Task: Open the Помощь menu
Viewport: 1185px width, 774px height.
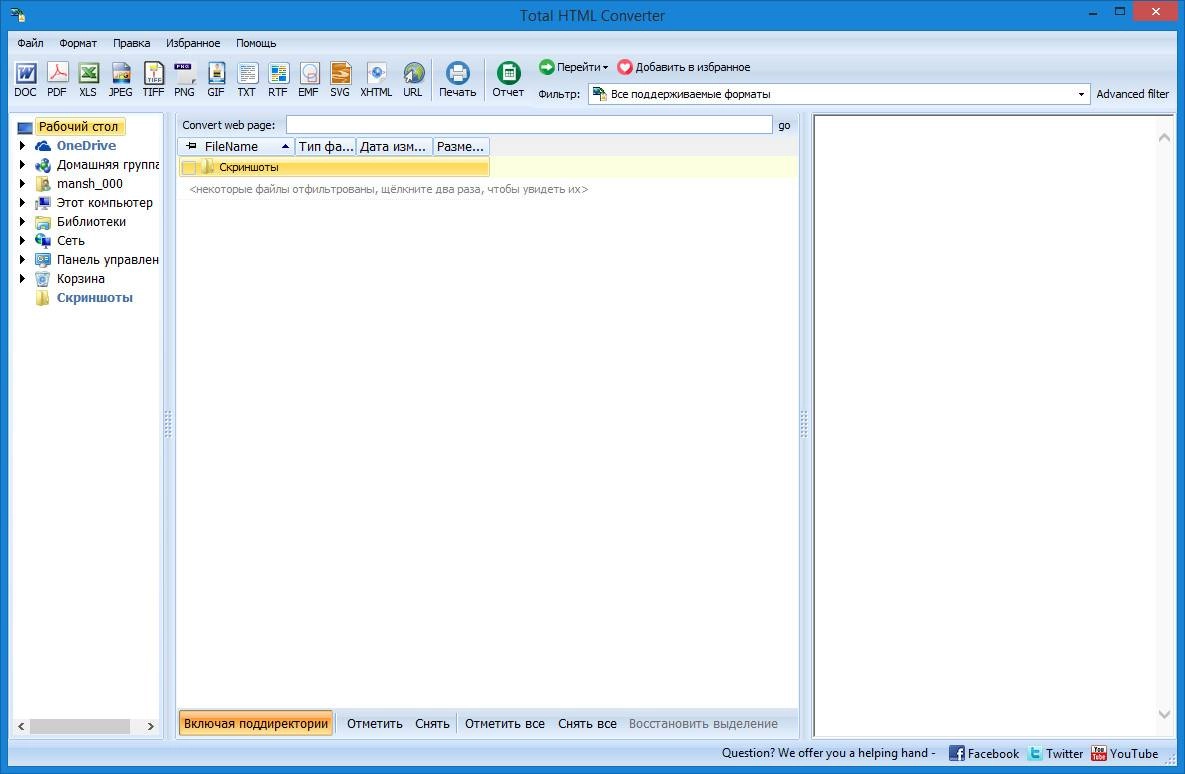Action: click(256, 43)
